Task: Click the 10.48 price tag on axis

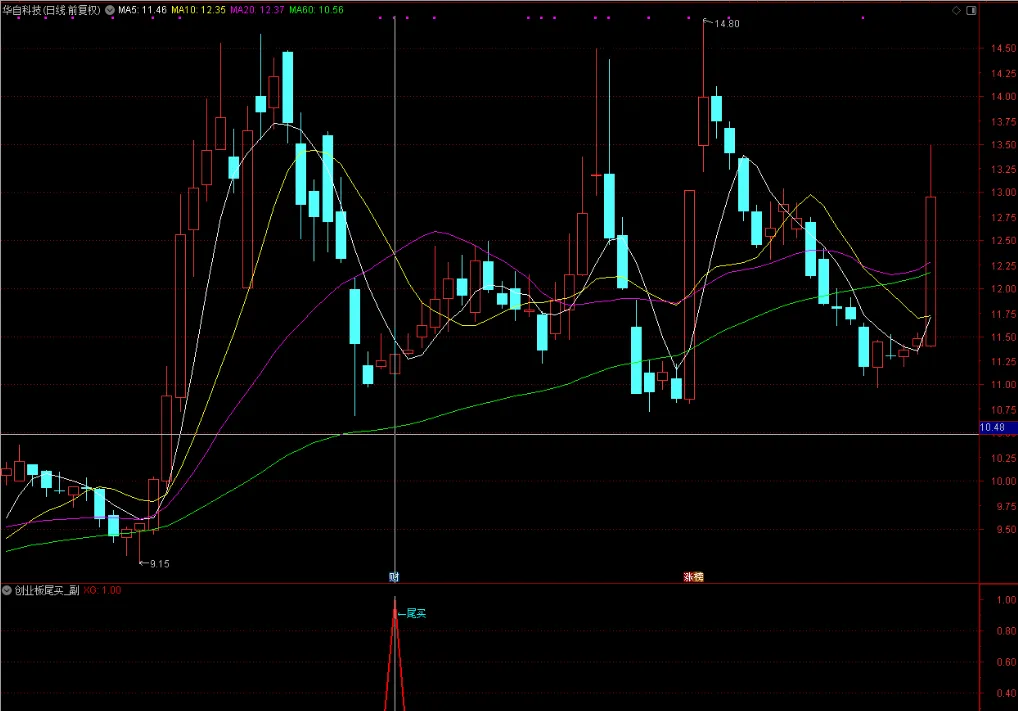Action: tap(998, 428)
